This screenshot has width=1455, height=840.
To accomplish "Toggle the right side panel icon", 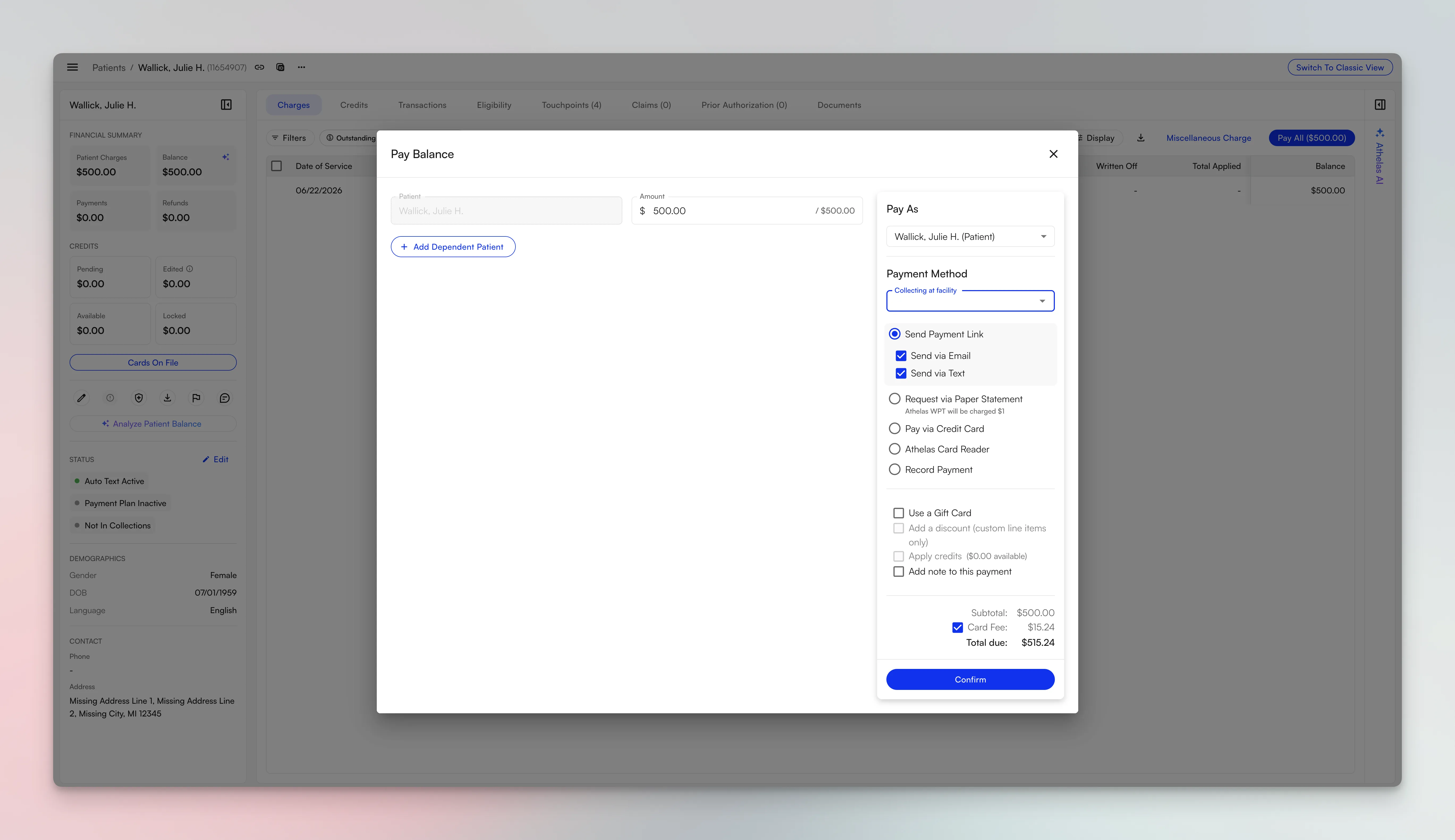I will [x=1380, y=104].
